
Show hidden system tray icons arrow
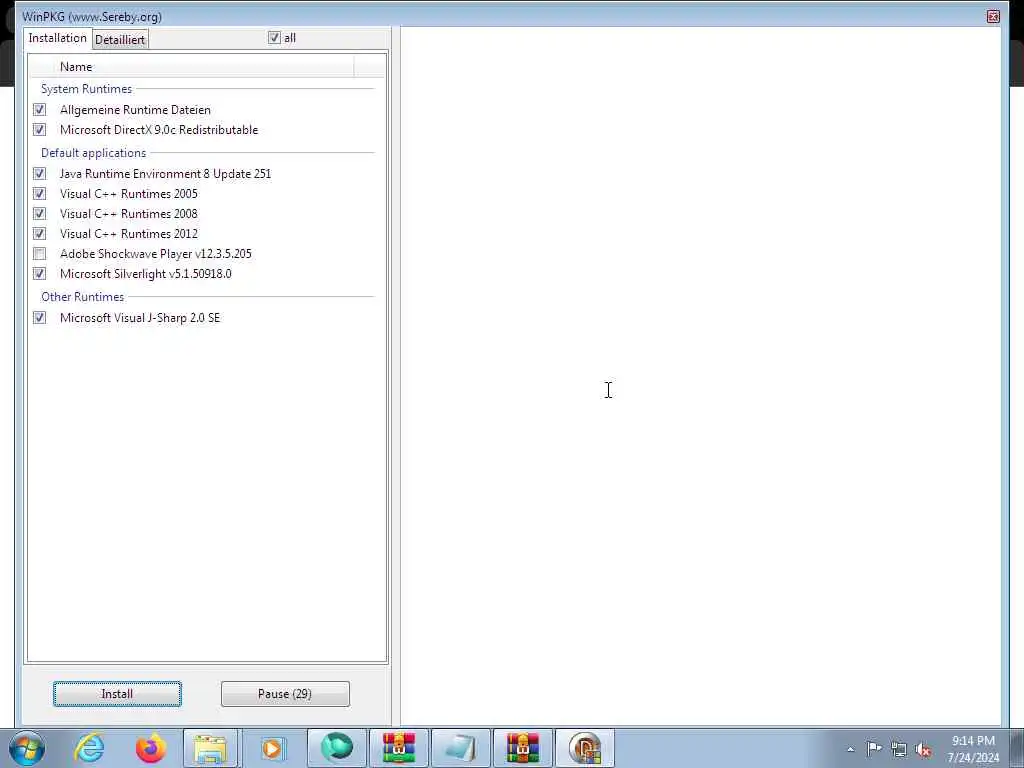coord(850,750)
